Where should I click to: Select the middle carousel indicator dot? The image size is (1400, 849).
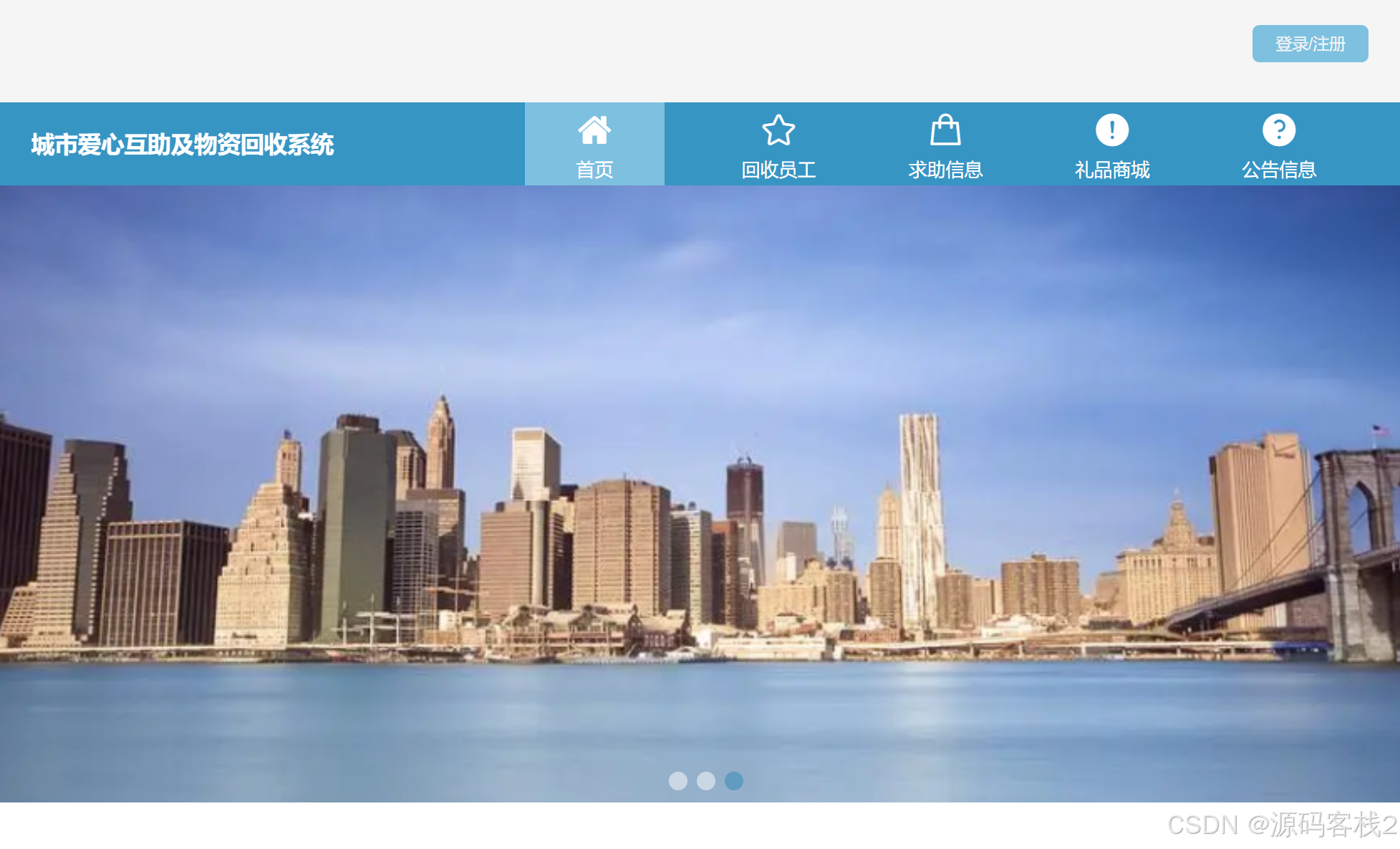click(x=706, y=781)
